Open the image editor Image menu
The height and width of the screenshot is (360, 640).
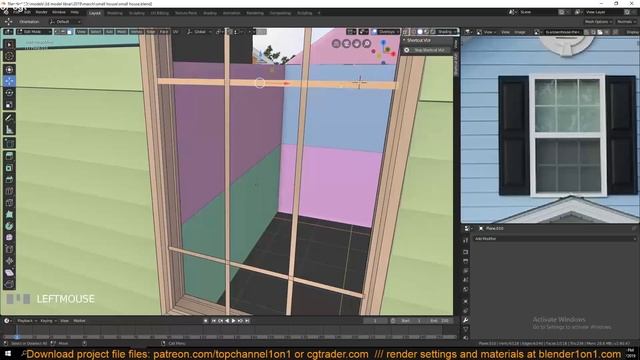tap(520, 32)
